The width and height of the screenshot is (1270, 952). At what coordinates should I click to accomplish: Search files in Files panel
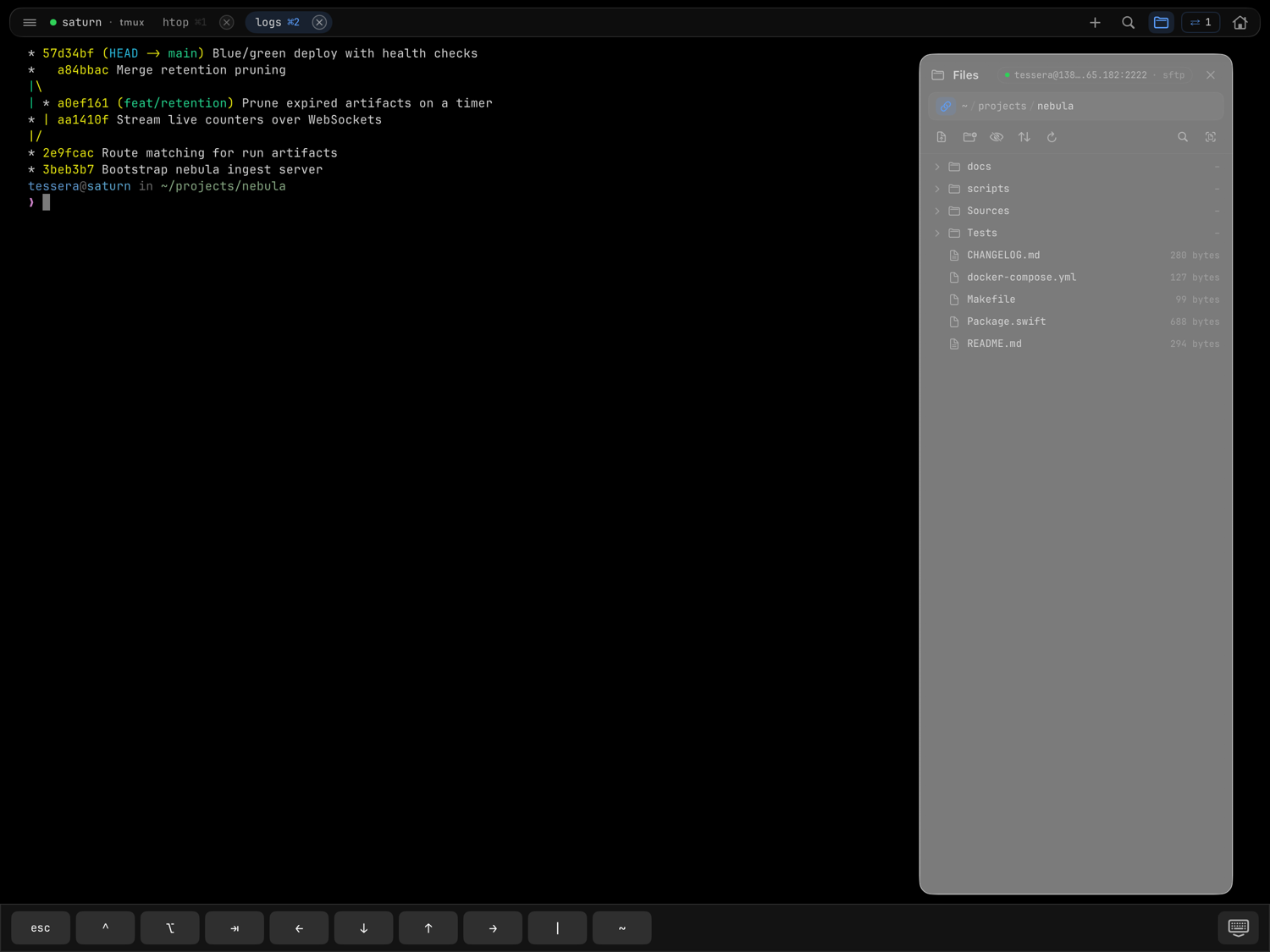coord(1183,137)
